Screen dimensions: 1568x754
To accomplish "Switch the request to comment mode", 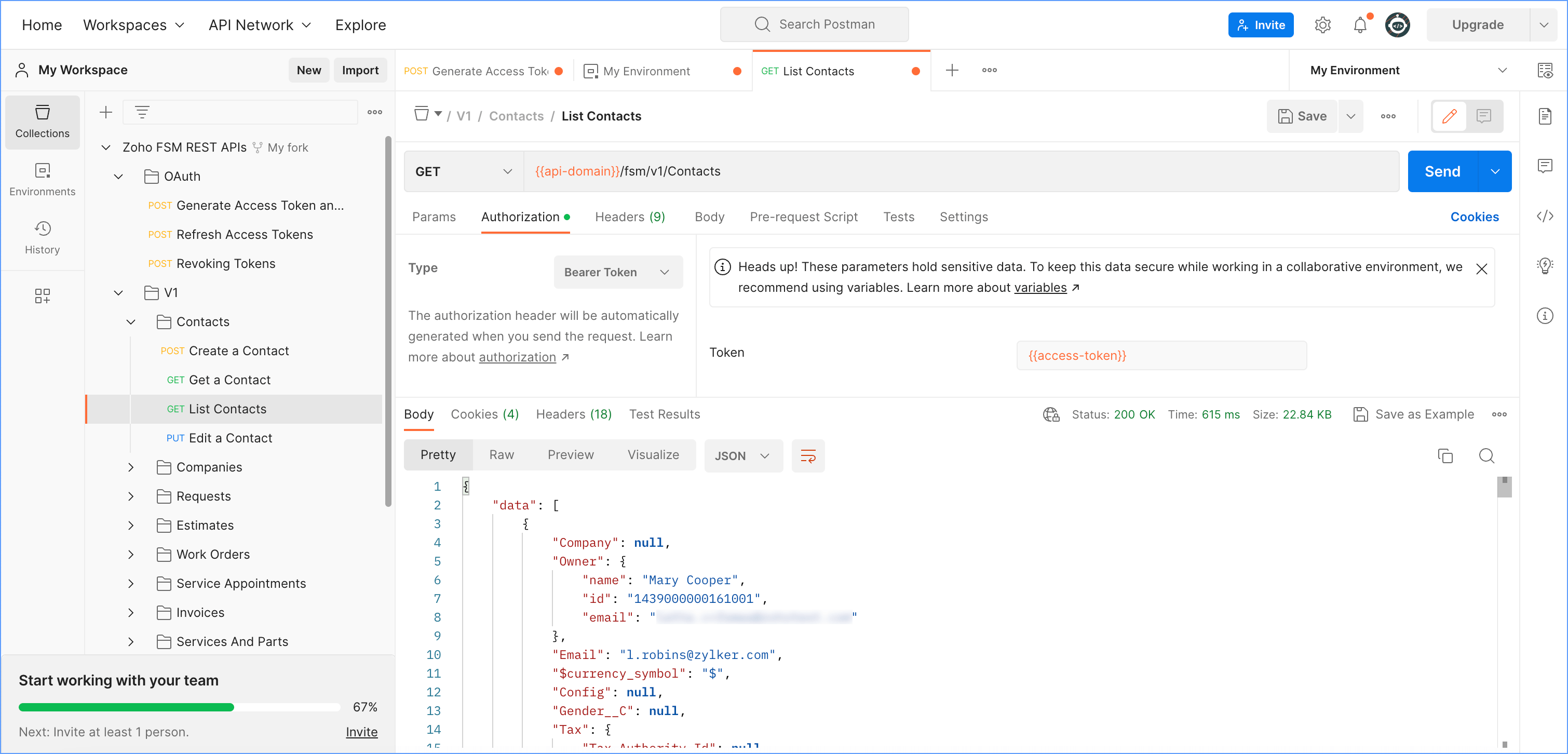I will click(1483, 116).
